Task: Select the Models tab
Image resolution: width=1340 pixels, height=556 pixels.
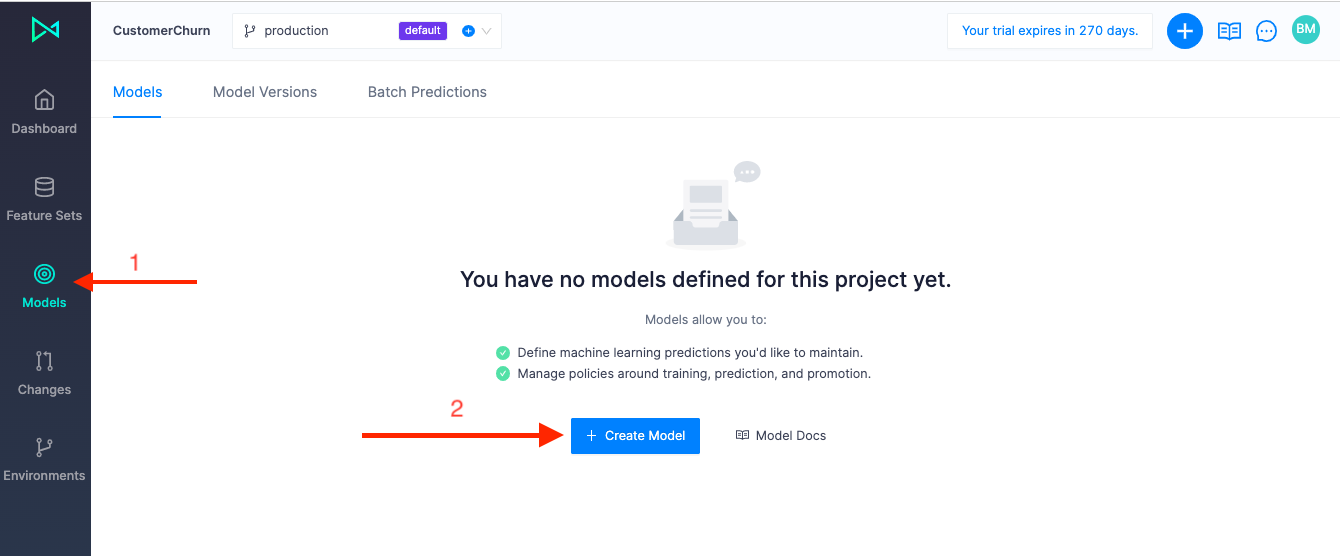Action: click(138, 92)
